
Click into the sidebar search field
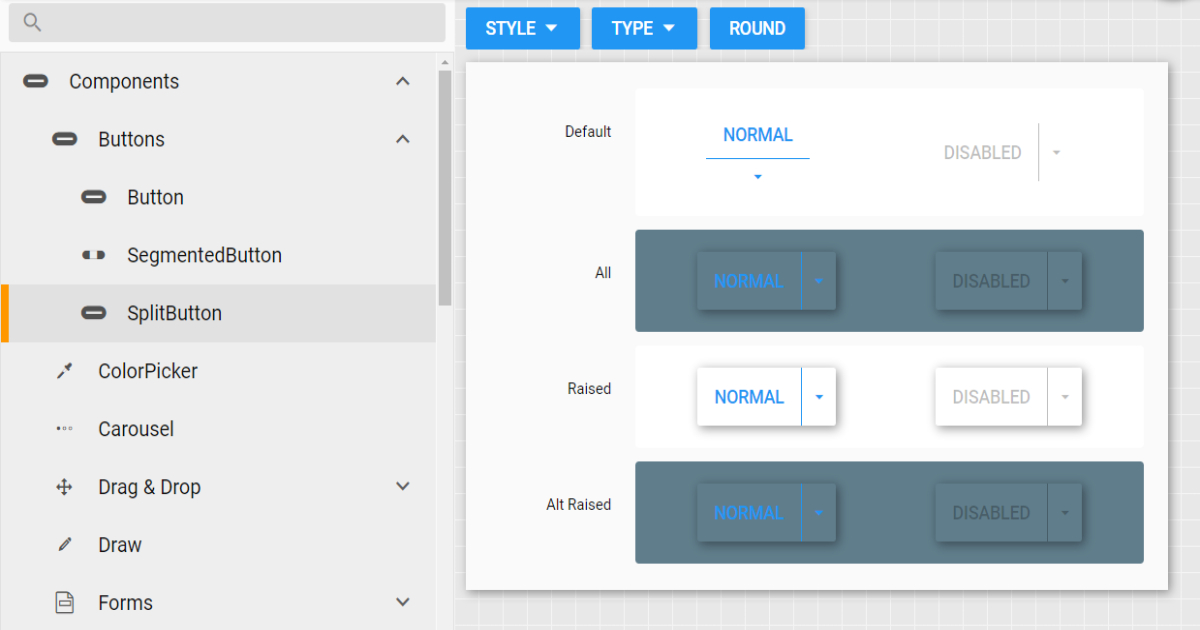coord(227,23)
